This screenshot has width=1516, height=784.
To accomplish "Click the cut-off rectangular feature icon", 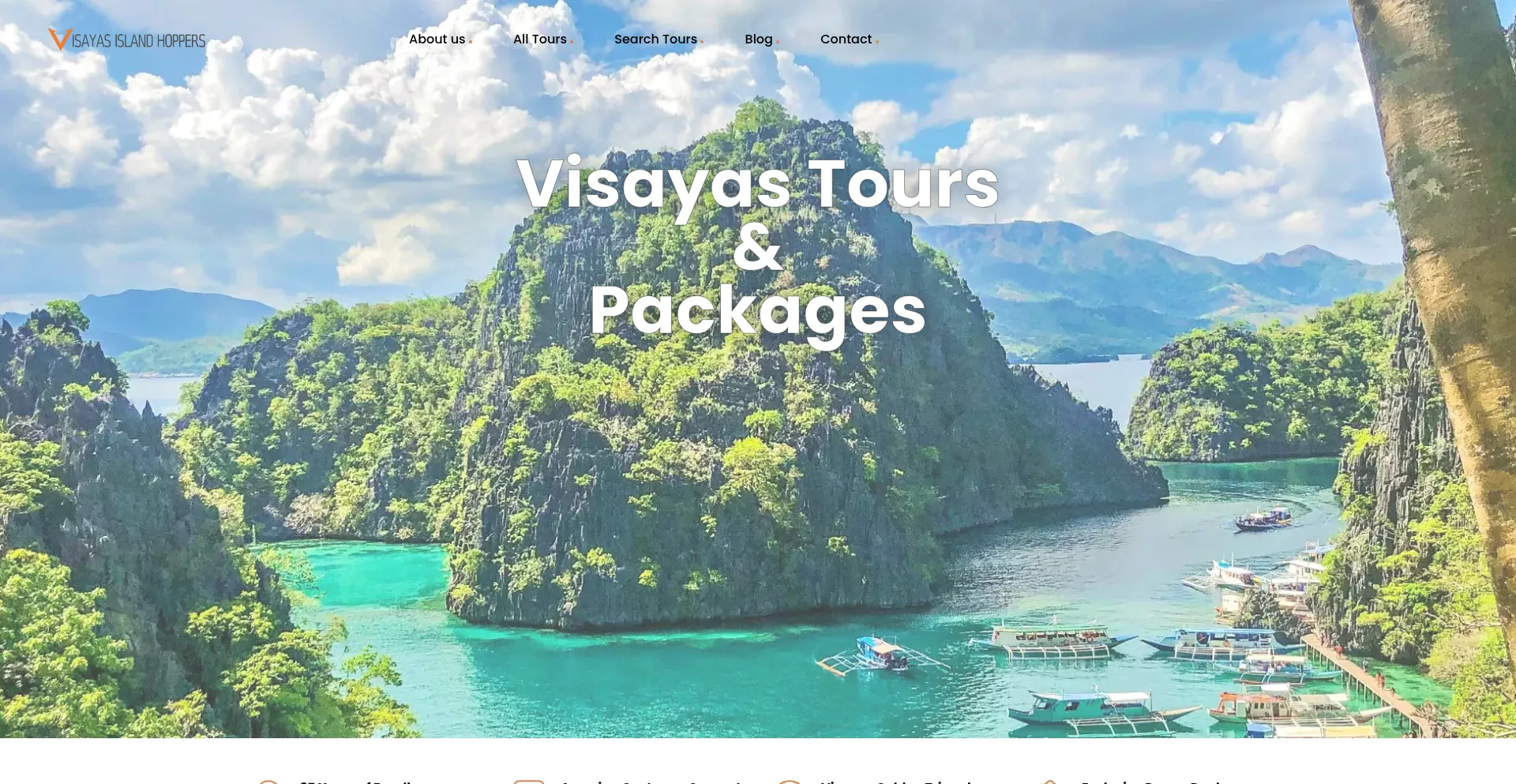I will point(529,782).
